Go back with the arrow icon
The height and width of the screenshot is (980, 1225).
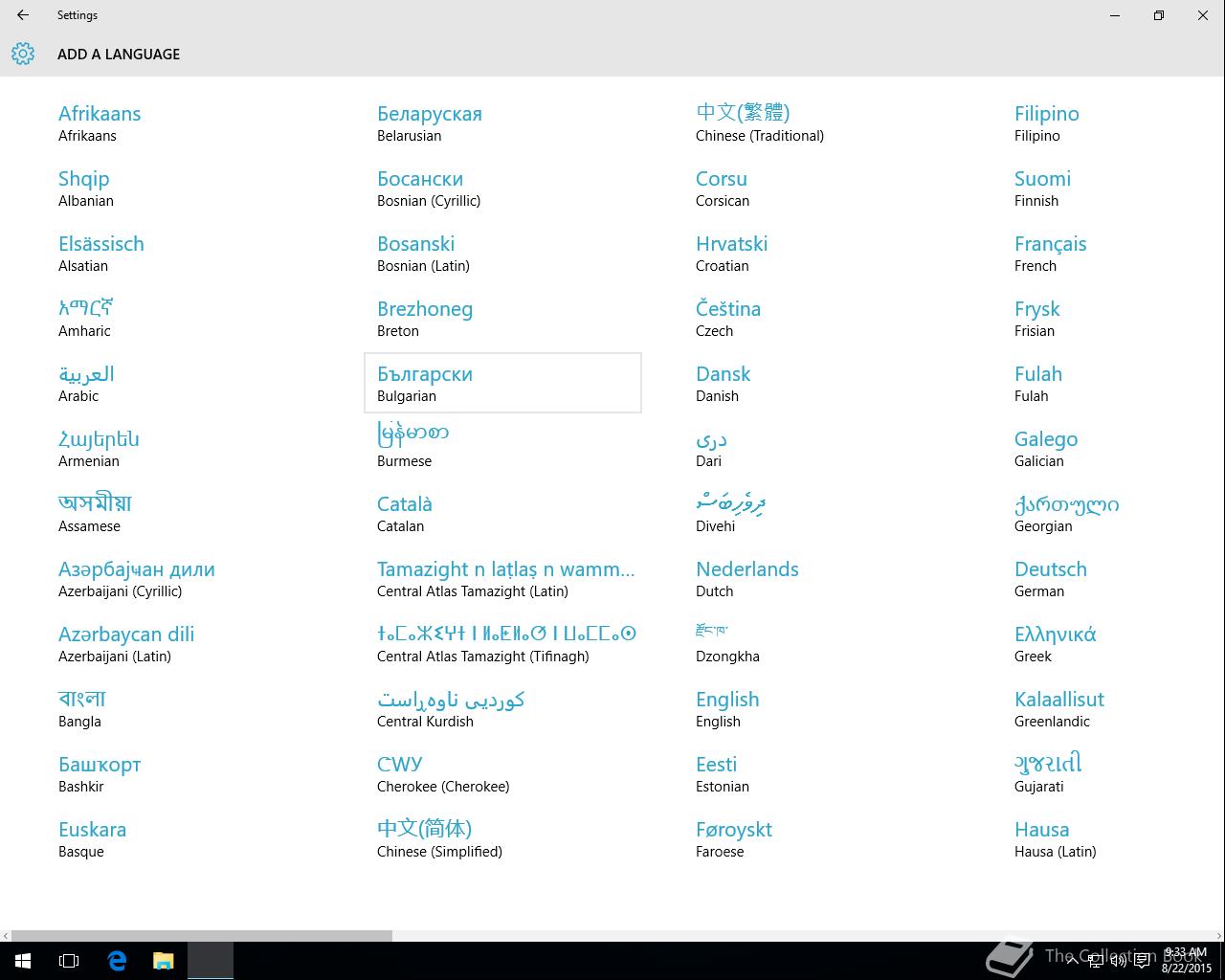point(23,15)
